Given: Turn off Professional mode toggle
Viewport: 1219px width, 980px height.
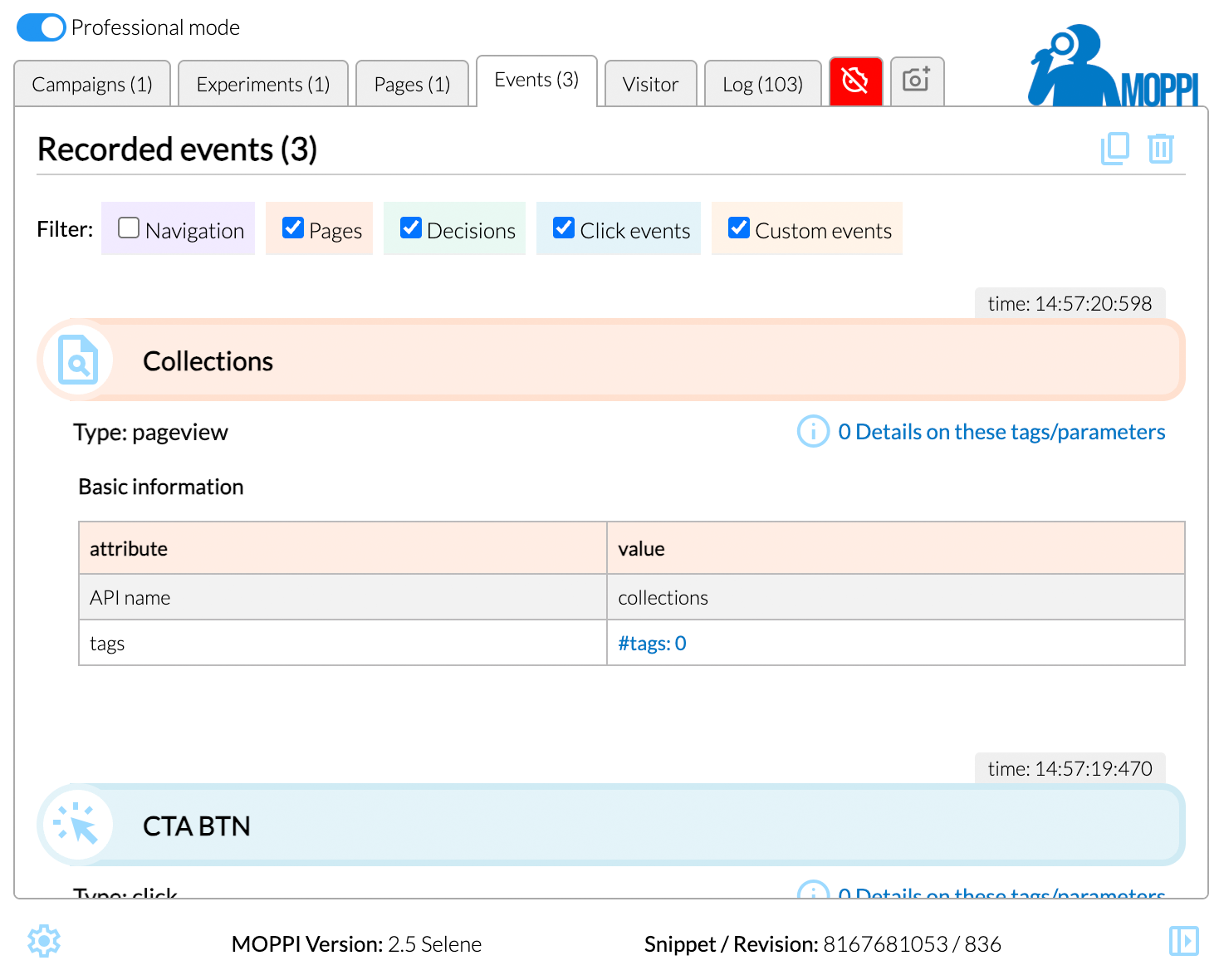Looking at the screenshot, I should (x=42, y=27).
